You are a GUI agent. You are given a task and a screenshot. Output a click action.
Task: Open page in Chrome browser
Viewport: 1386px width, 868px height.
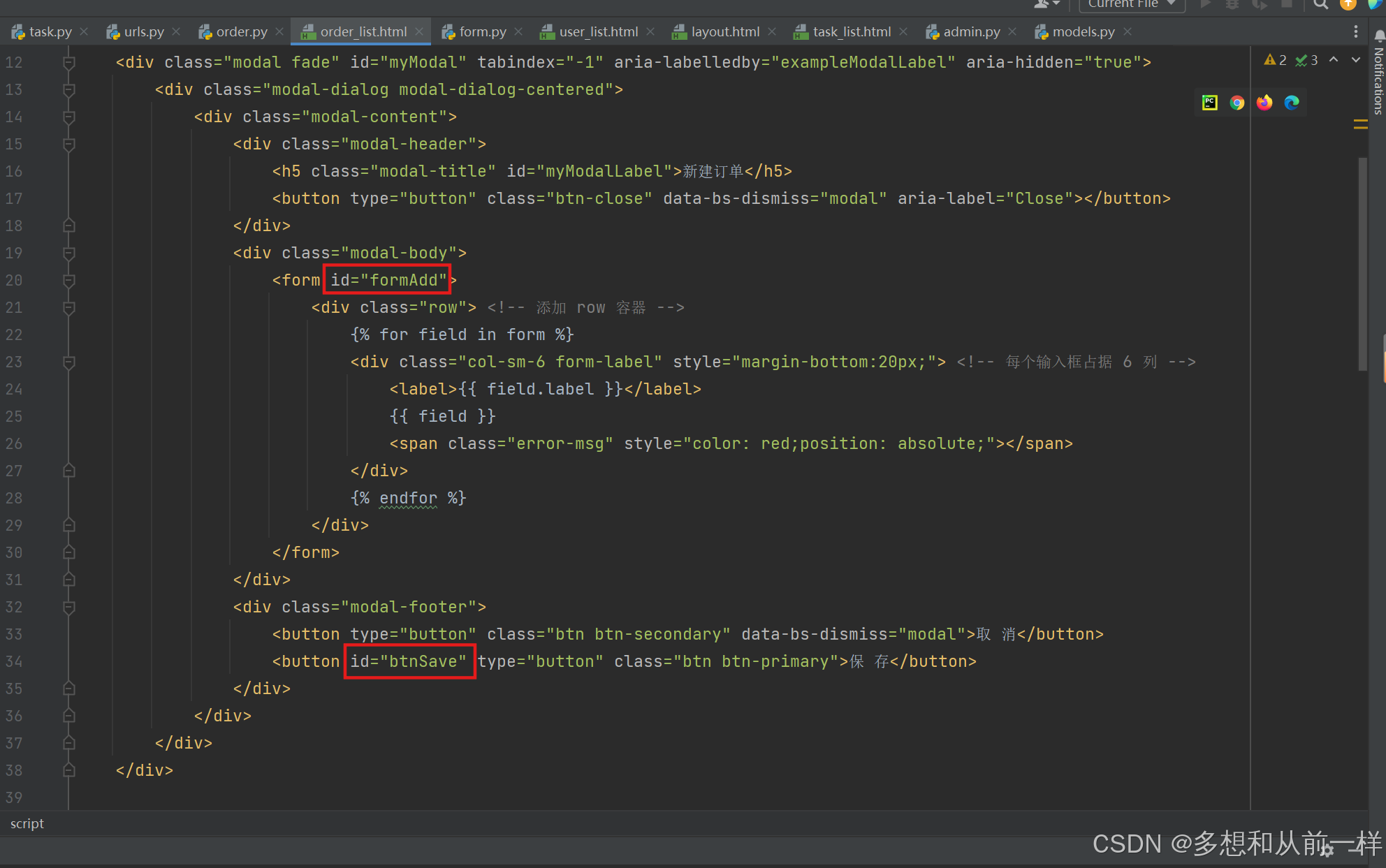1237,103
